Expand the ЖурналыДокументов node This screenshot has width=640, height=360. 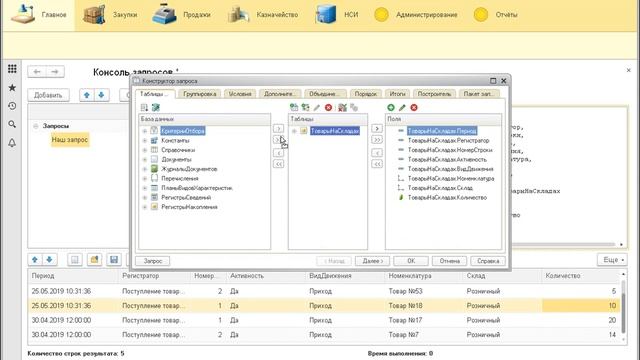144,169
